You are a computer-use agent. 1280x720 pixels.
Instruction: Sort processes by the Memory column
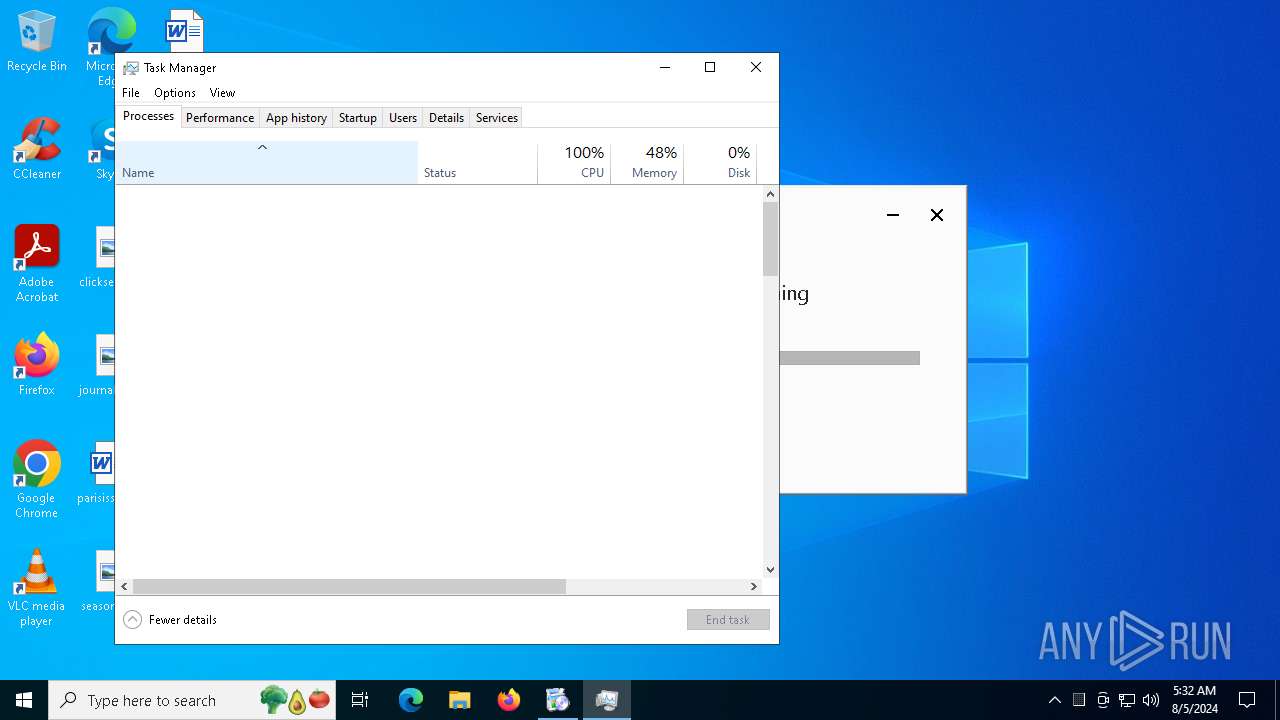[x=647, y=163]
